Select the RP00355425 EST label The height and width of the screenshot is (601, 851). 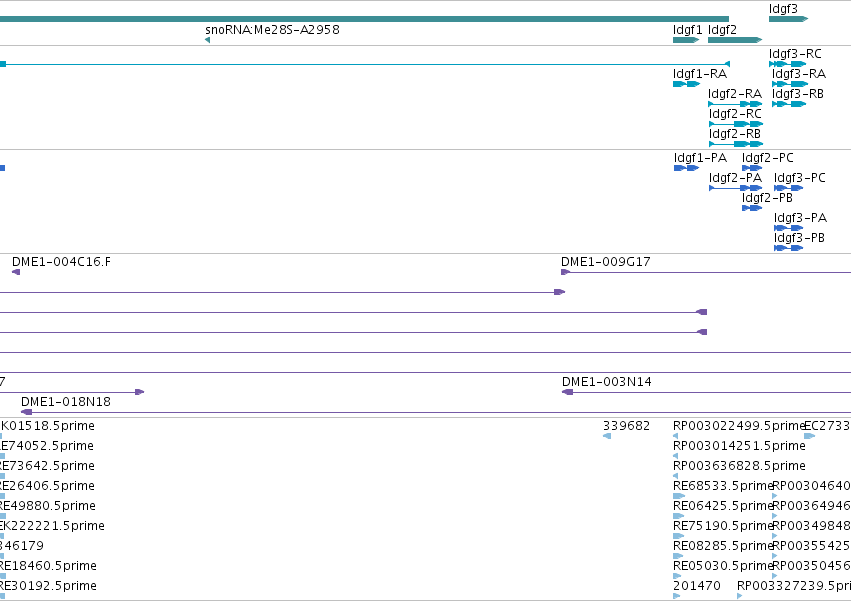[811, 546]
